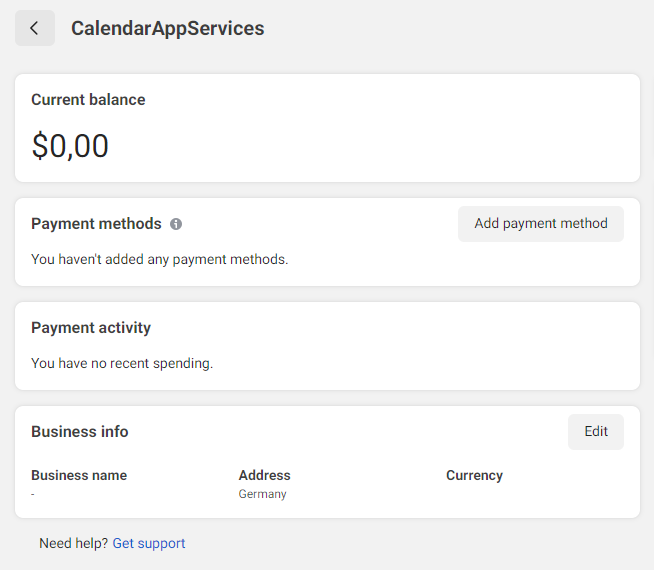Select the Germany address value

click(262, 494)
